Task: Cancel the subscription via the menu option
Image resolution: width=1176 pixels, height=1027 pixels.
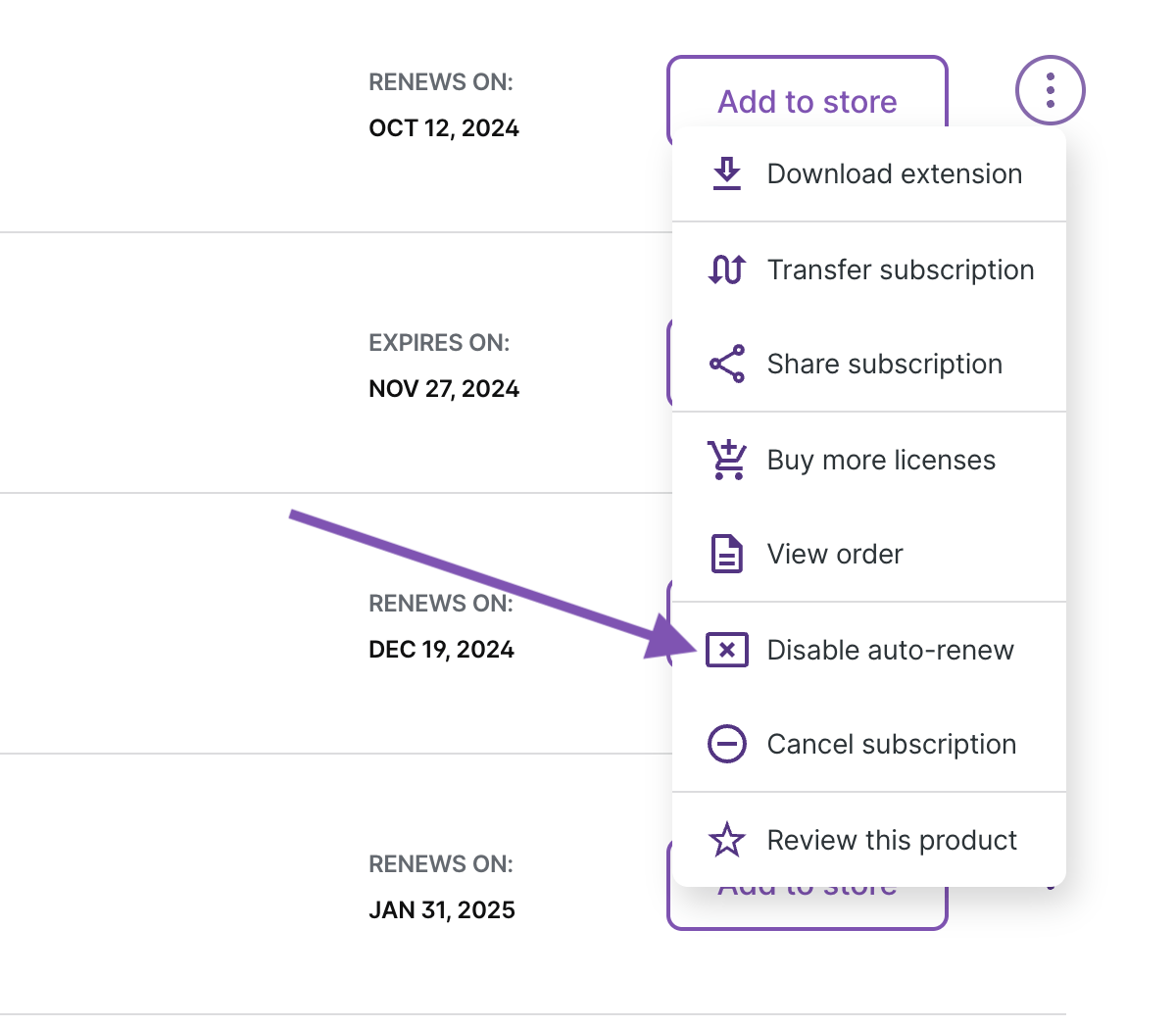Action: pyautogui.click(x=891, y=744)
